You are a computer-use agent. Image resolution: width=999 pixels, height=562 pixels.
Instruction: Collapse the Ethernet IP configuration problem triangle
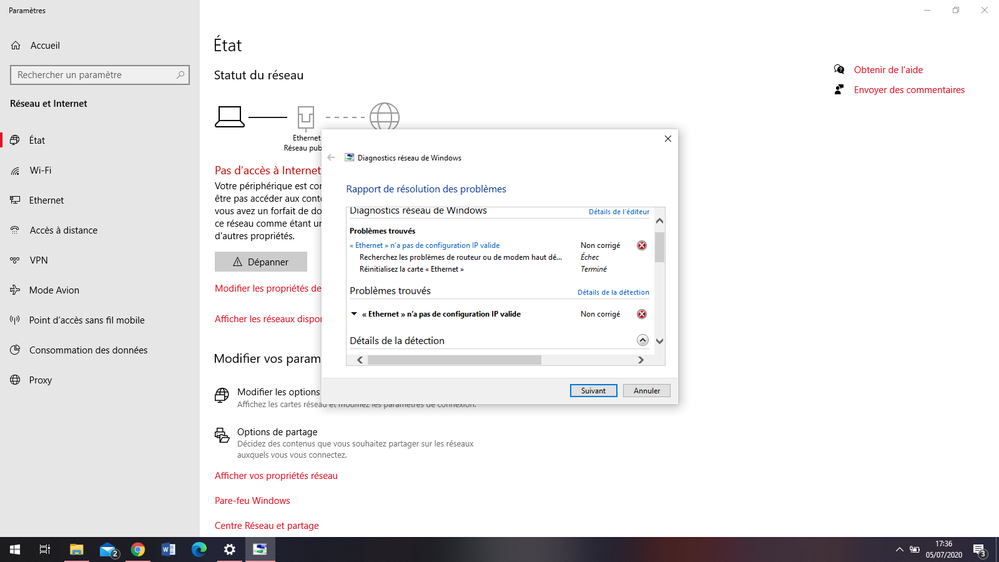coord(354,314)
